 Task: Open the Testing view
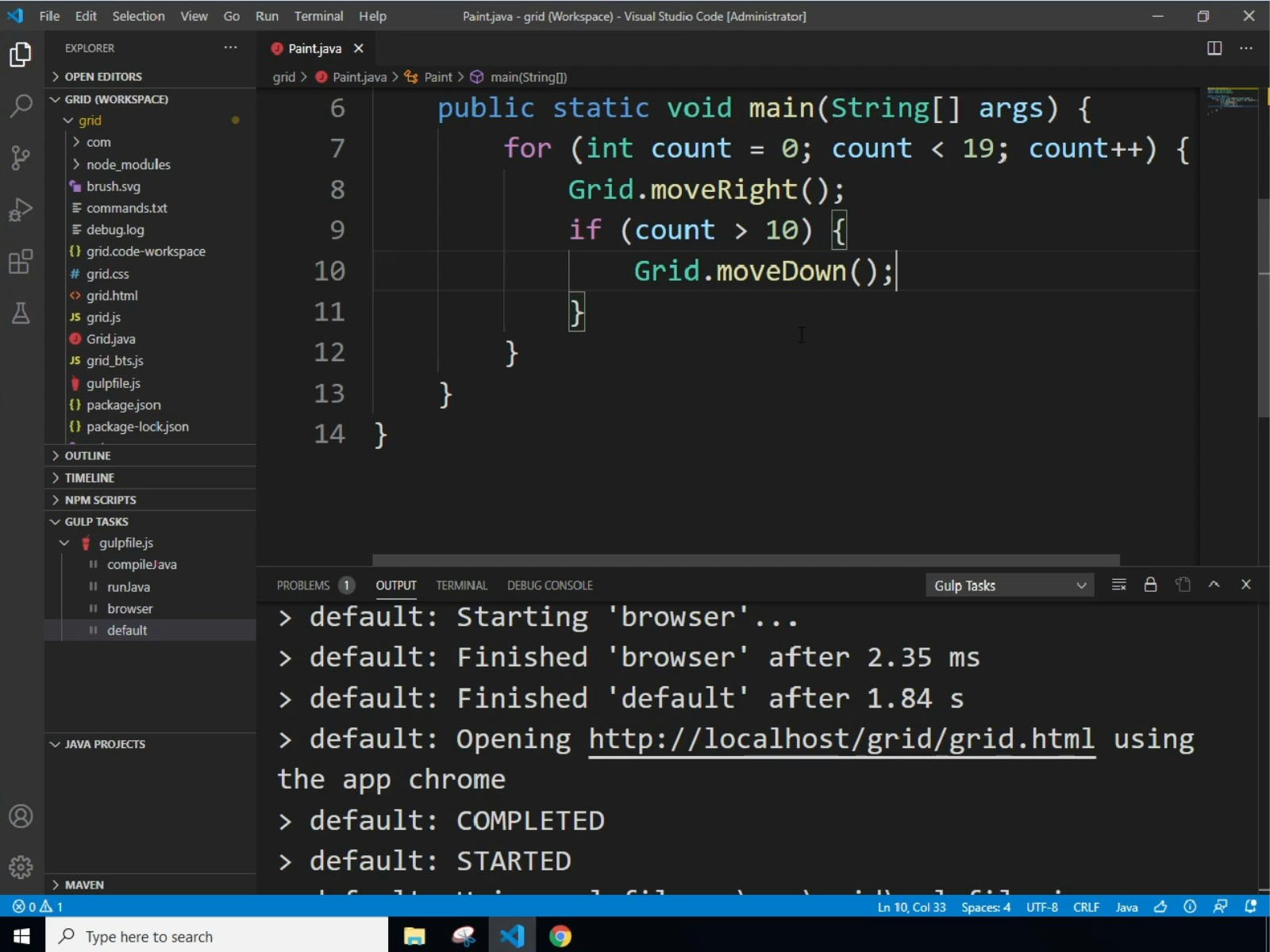21,313
